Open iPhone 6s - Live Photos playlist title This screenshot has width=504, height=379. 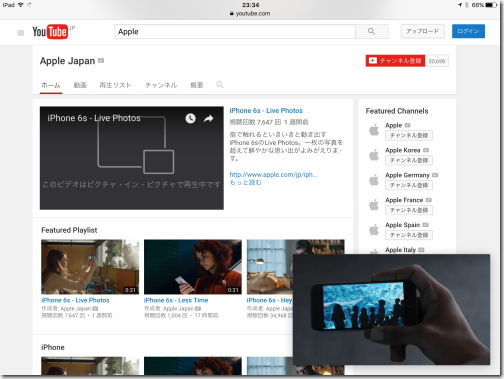75,300
